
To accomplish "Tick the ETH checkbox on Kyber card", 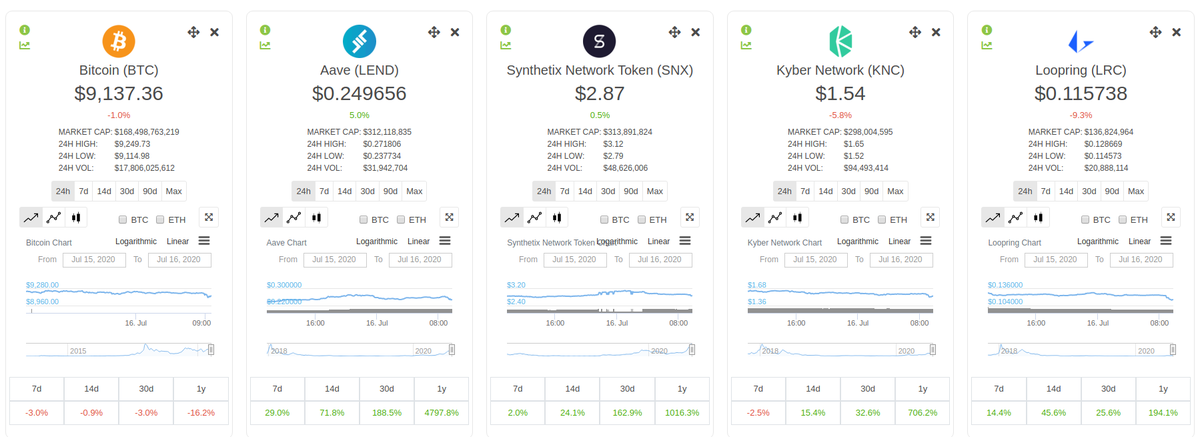I will 882,219.
